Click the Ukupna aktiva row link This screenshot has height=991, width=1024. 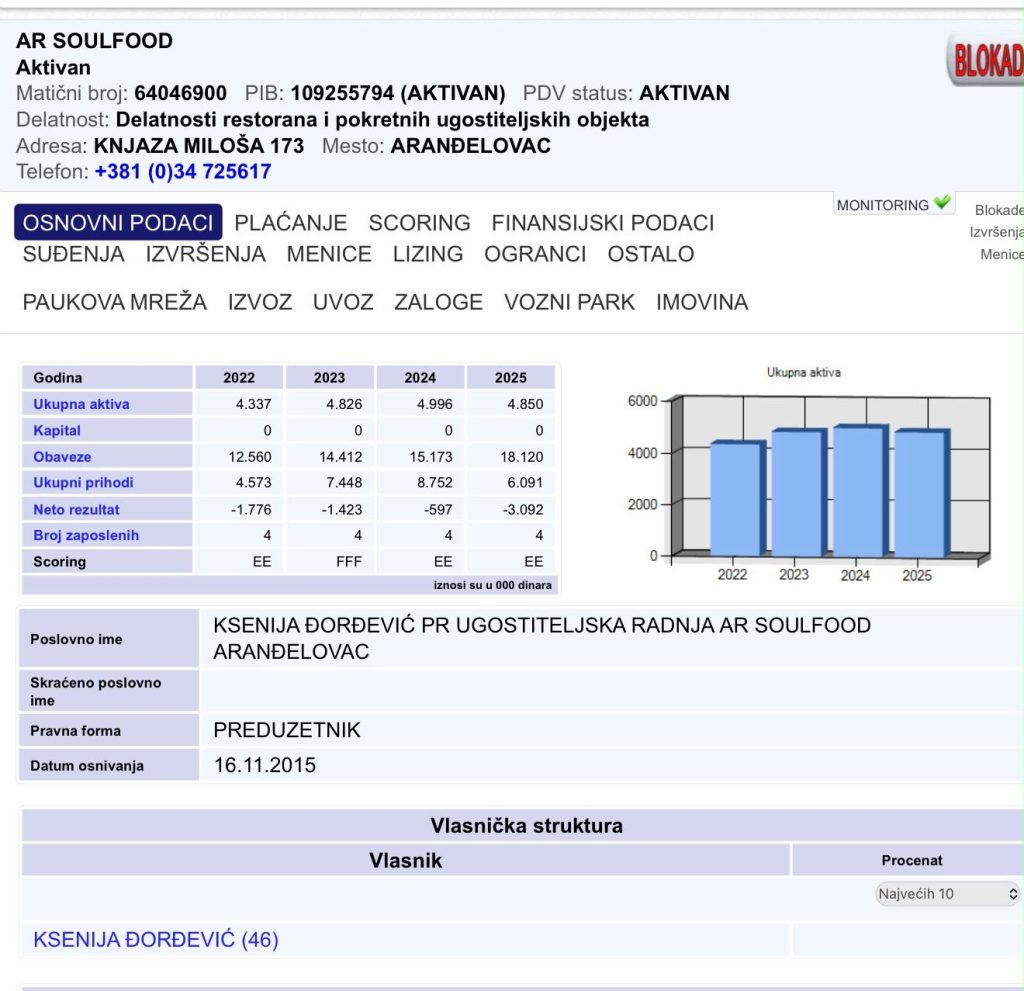(x=82, y=404)
